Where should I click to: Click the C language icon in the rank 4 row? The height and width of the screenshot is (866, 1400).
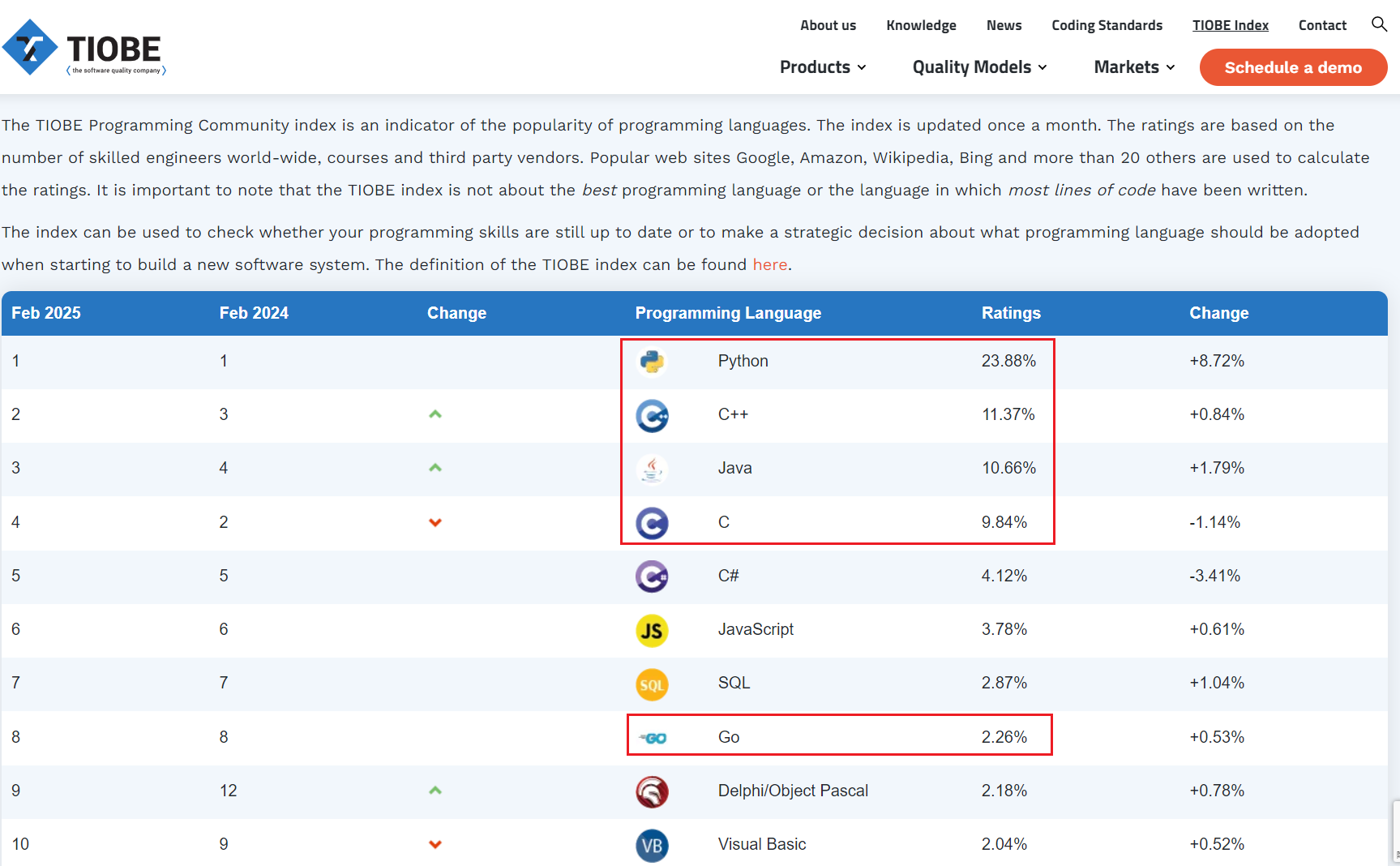tap(652, 524)
